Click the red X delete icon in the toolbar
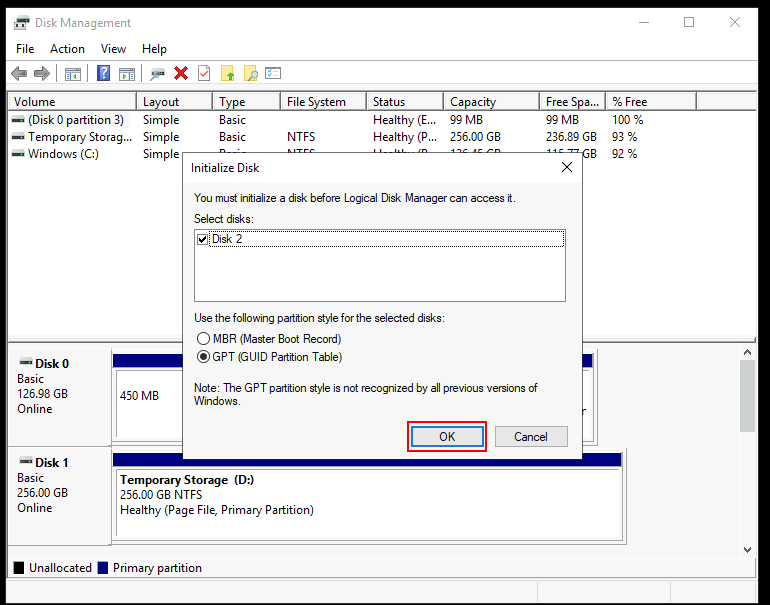The image size is (770, 605). click(x=181, y=73)
